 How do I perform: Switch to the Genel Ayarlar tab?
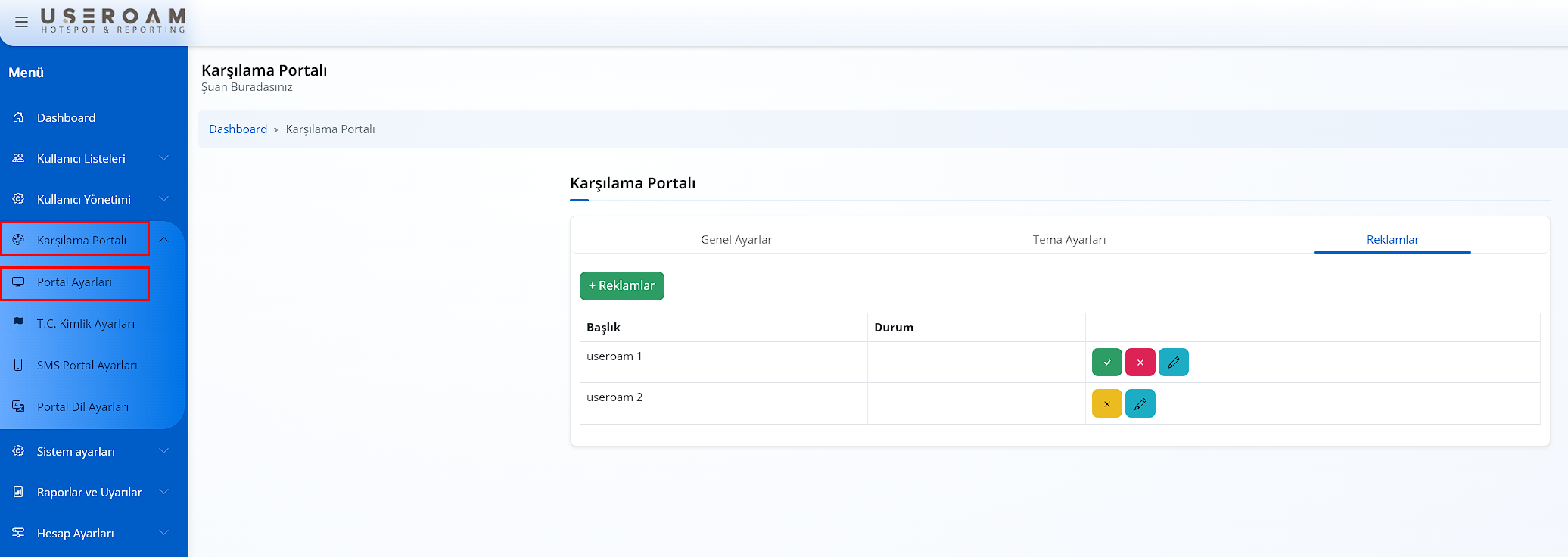click(x=736, y=240)
